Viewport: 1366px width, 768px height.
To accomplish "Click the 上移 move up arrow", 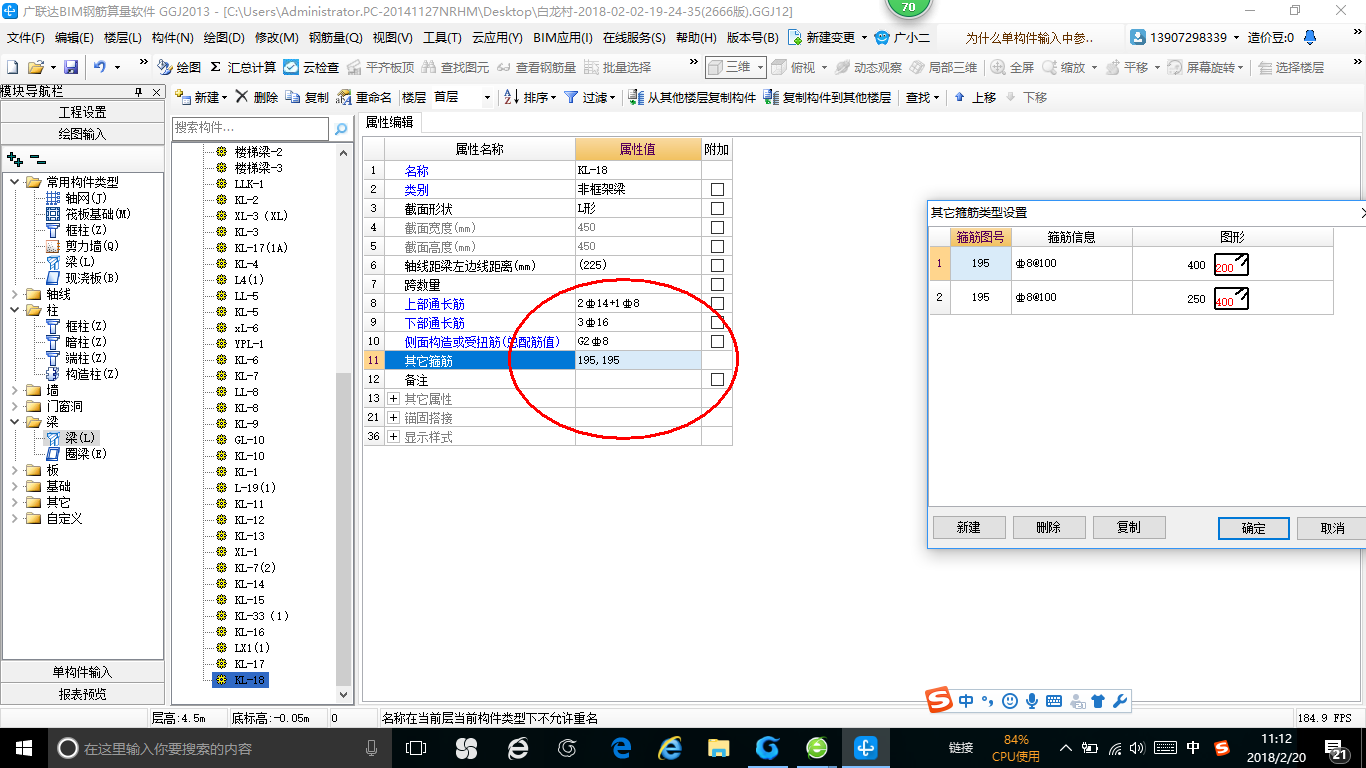I will tap(959, 97).
